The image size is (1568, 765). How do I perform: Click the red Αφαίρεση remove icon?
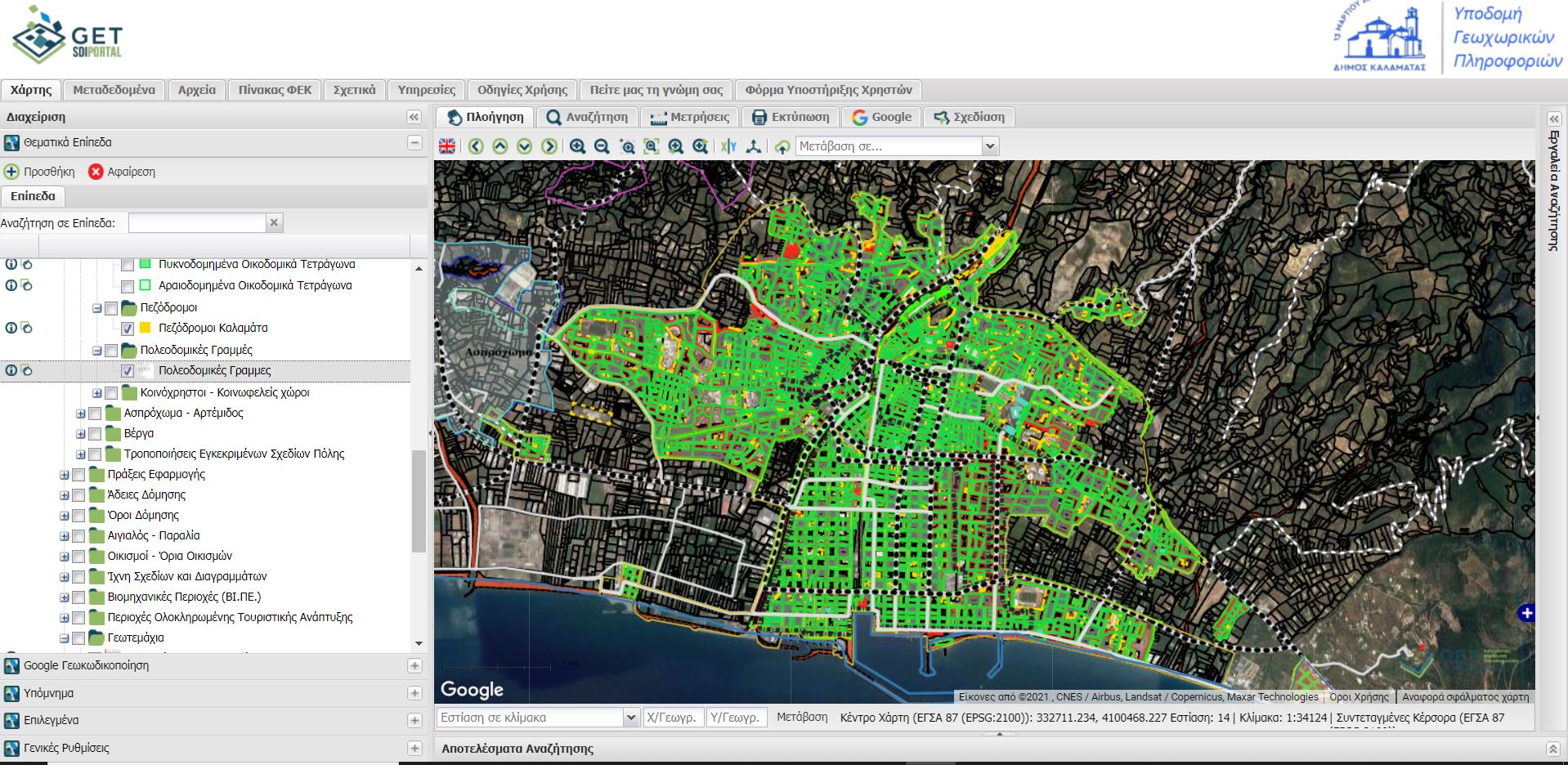click(x=96, y=172)
